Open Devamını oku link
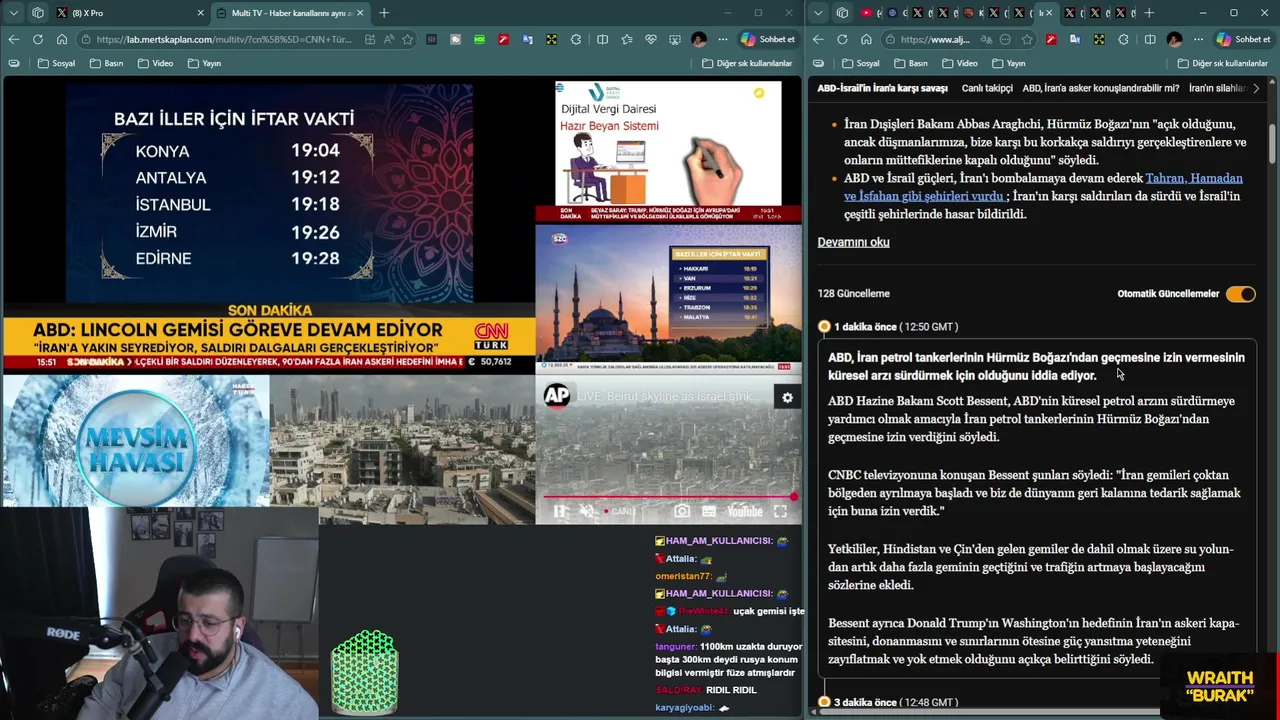1280x720 pixels. (853, 242)
